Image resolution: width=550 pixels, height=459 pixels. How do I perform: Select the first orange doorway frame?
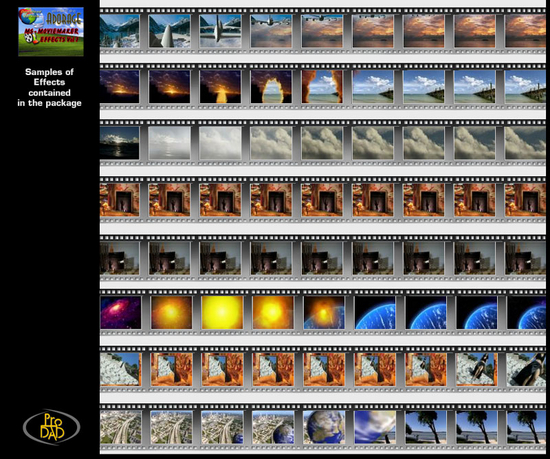pyautogui.click(x=119, y=200)
